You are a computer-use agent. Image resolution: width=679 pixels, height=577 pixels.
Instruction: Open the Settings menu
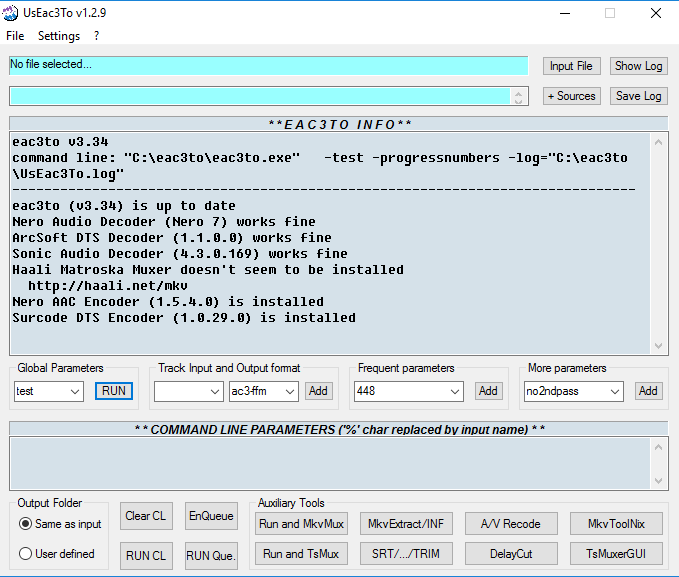coord(59,36)
